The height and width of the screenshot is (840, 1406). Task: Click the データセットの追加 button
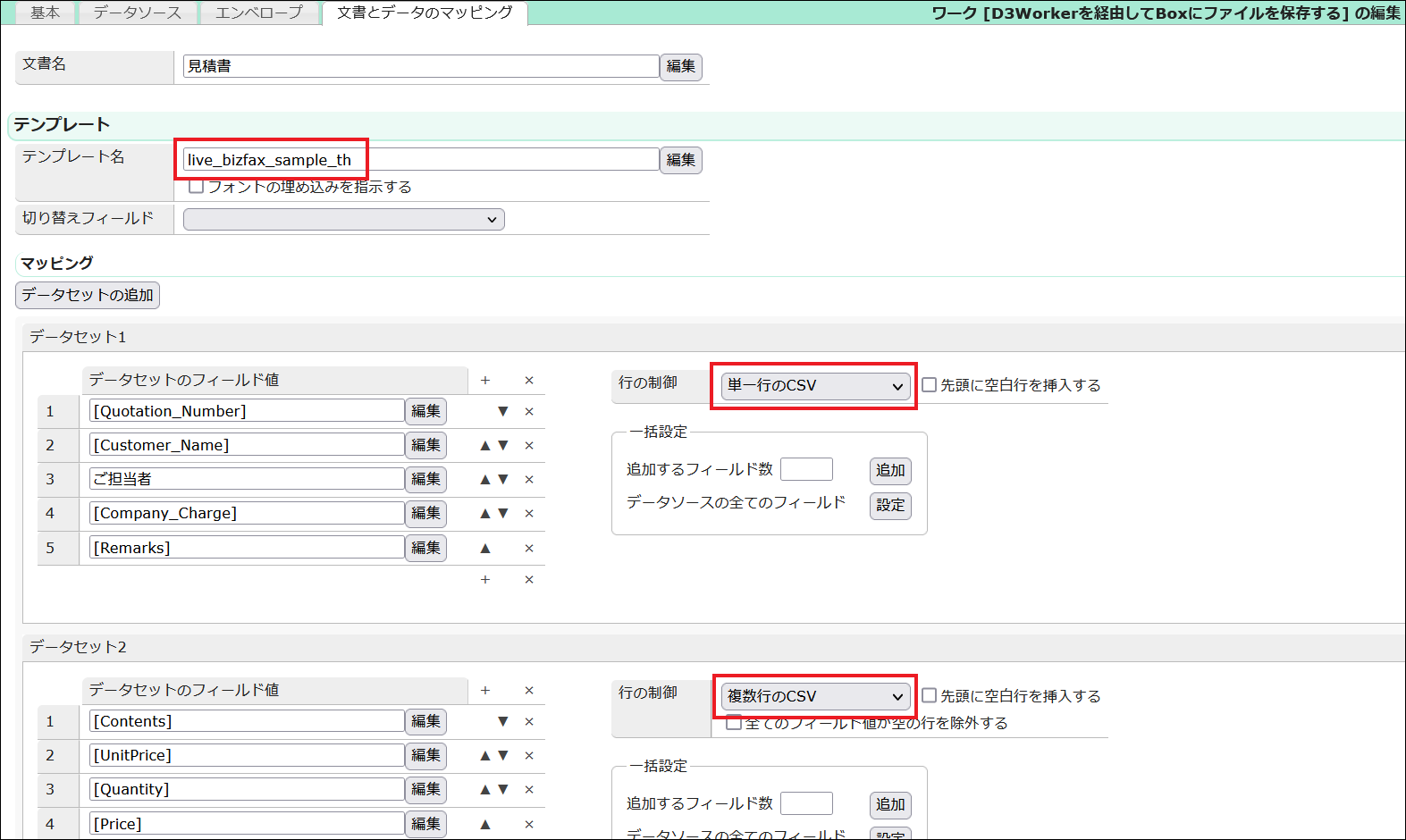[x=88, y=295]
